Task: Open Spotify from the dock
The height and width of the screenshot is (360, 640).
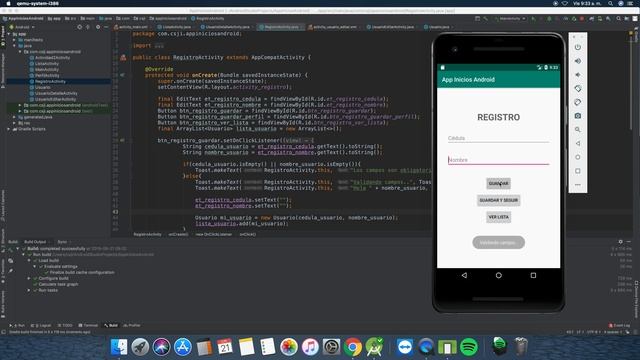Action: point(469,347)
